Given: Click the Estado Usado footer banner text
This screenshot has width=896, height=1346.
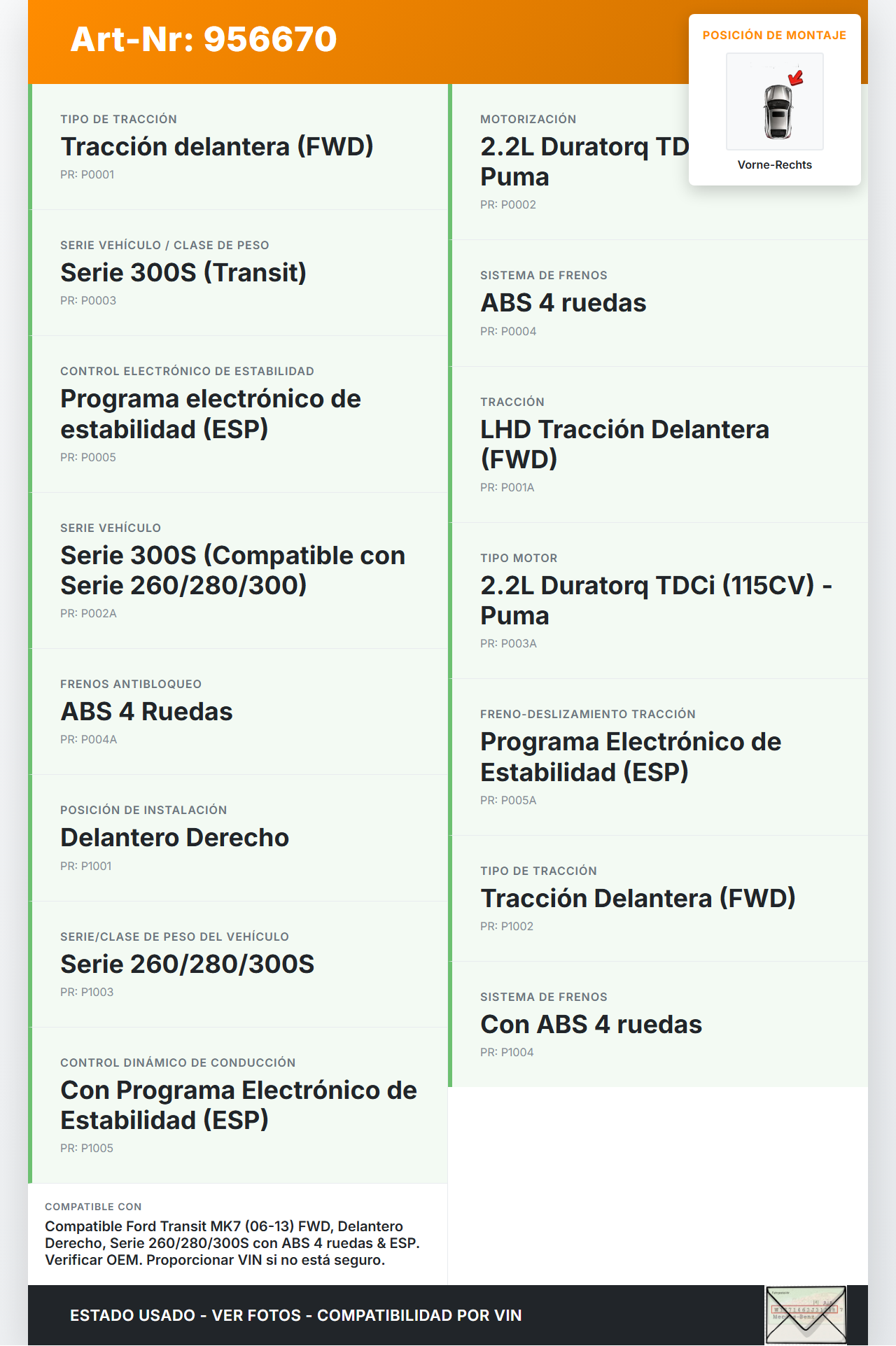Looking at the screenshot, I should click(296, 1316).
